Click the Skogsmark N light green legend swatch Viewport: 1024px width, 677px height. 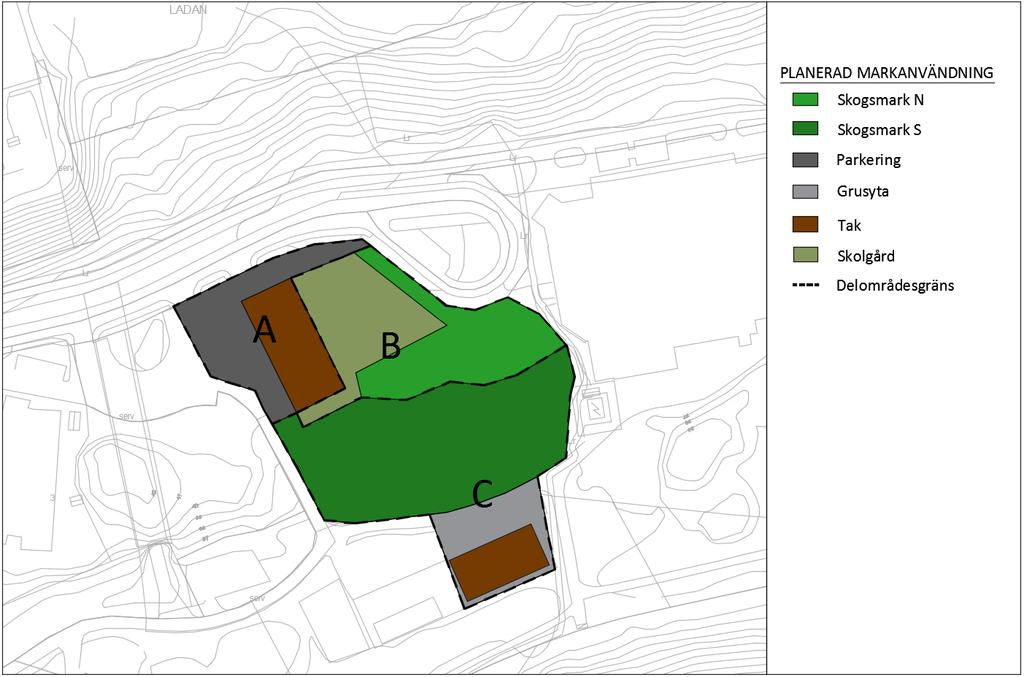(x=805, y=100)
